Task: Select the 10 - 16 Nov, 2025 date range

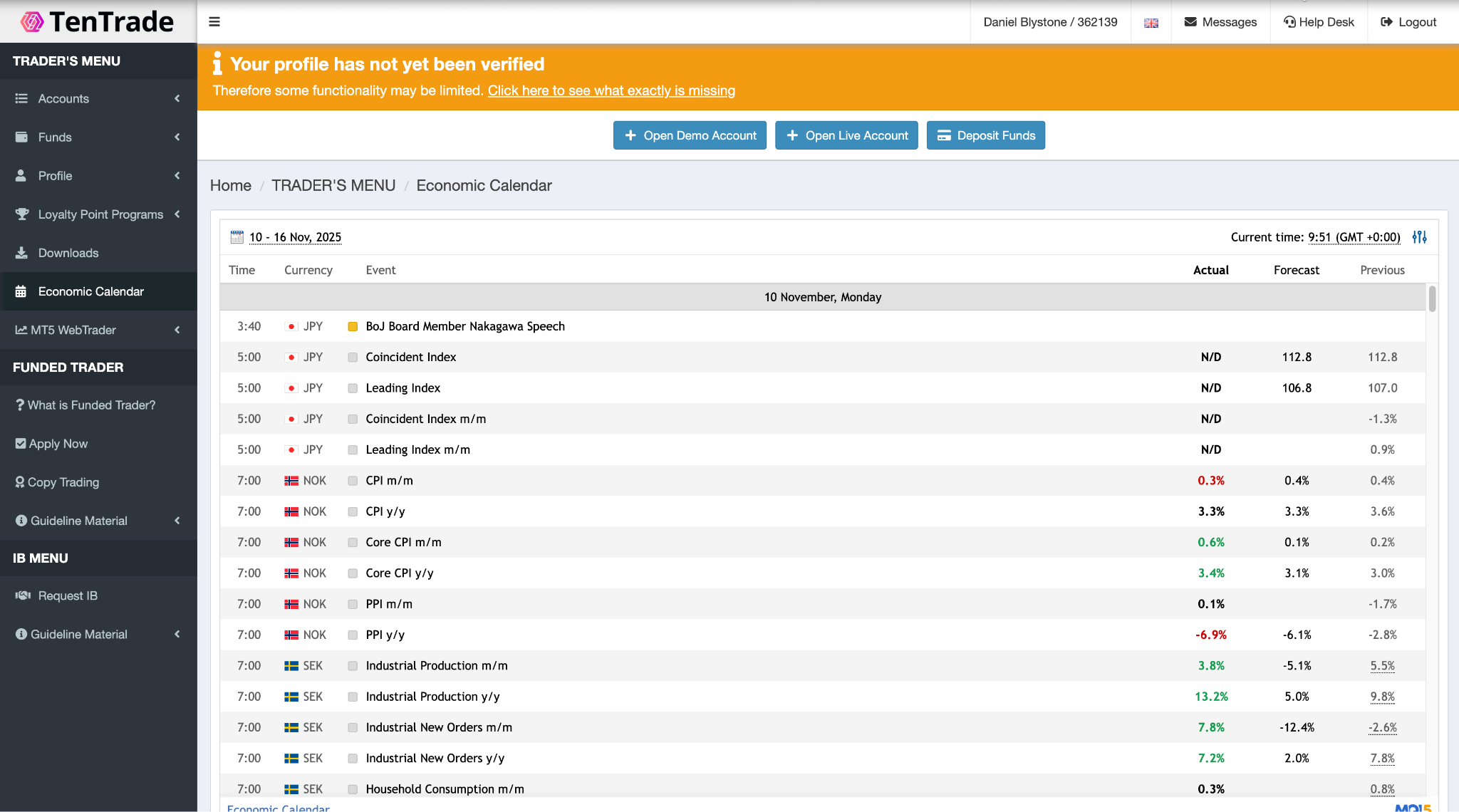Action: (x=295, y=237)
